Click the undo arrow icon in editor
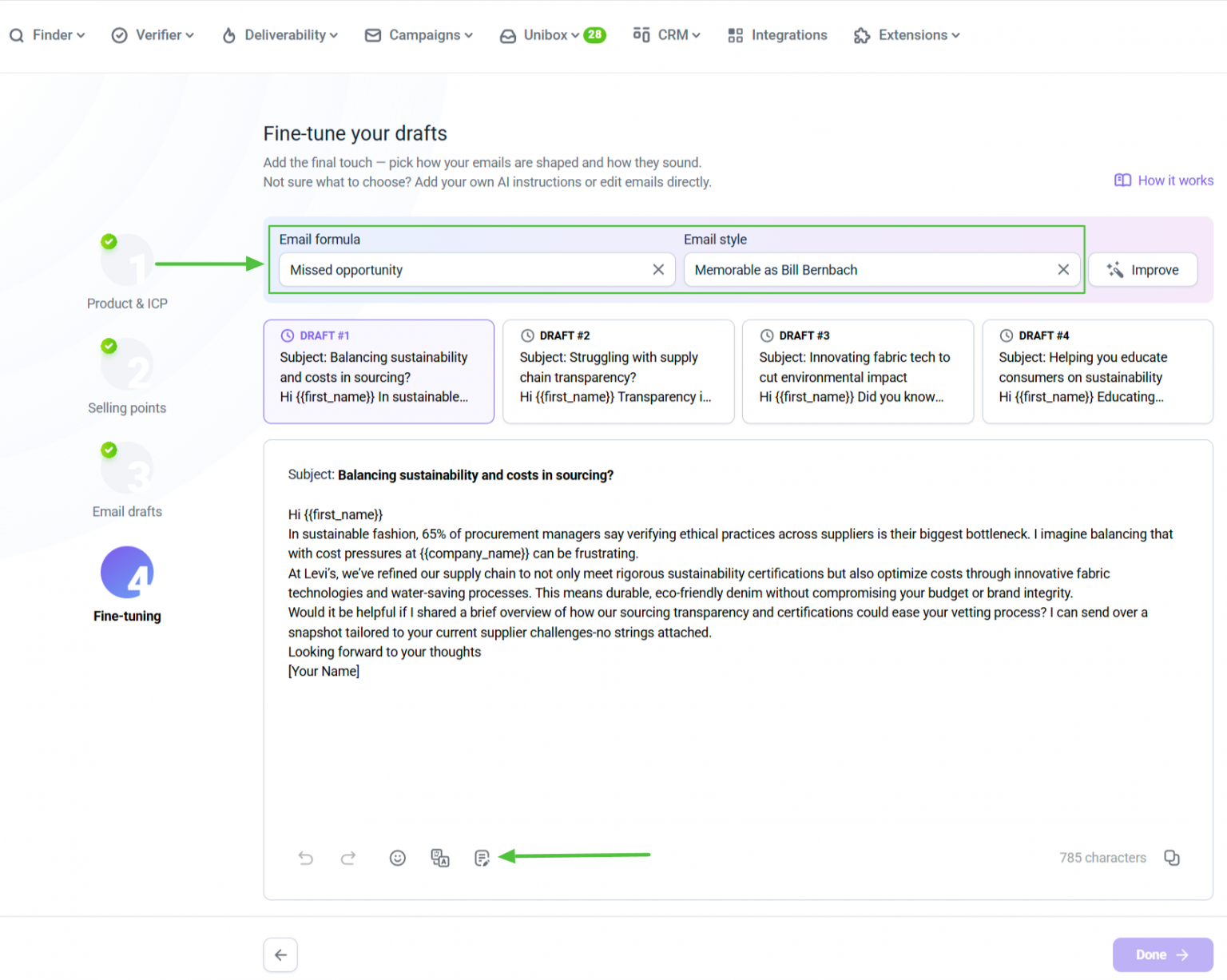This screenshot has height=980, width=1227. pos(306,858)
